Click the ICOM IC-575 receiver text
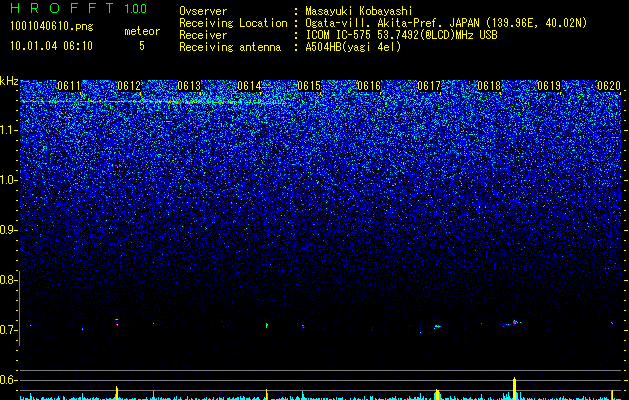 tap(401, 35)
